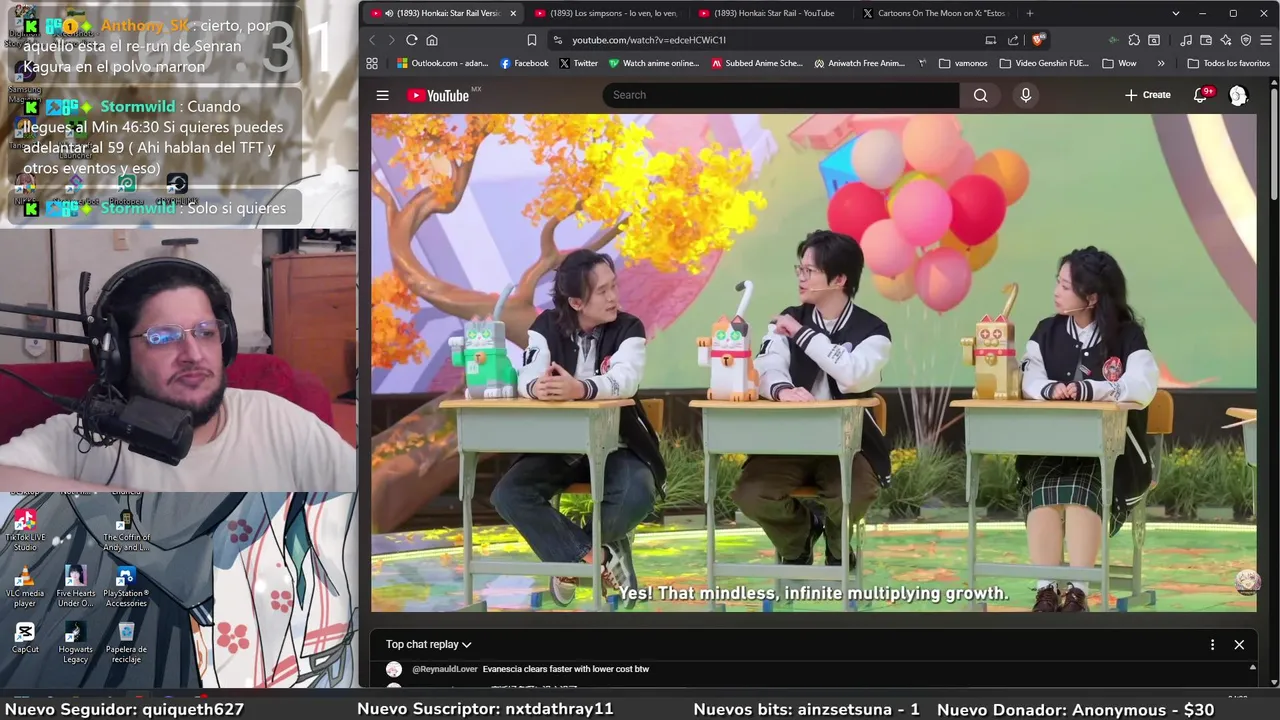Click the YouTube search input field

(x=781, y=95)
